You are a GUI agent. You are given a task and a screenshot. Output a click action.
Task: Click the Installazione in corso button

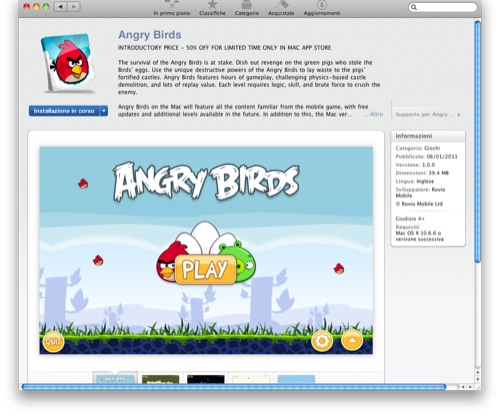click(x=64, y=111)
